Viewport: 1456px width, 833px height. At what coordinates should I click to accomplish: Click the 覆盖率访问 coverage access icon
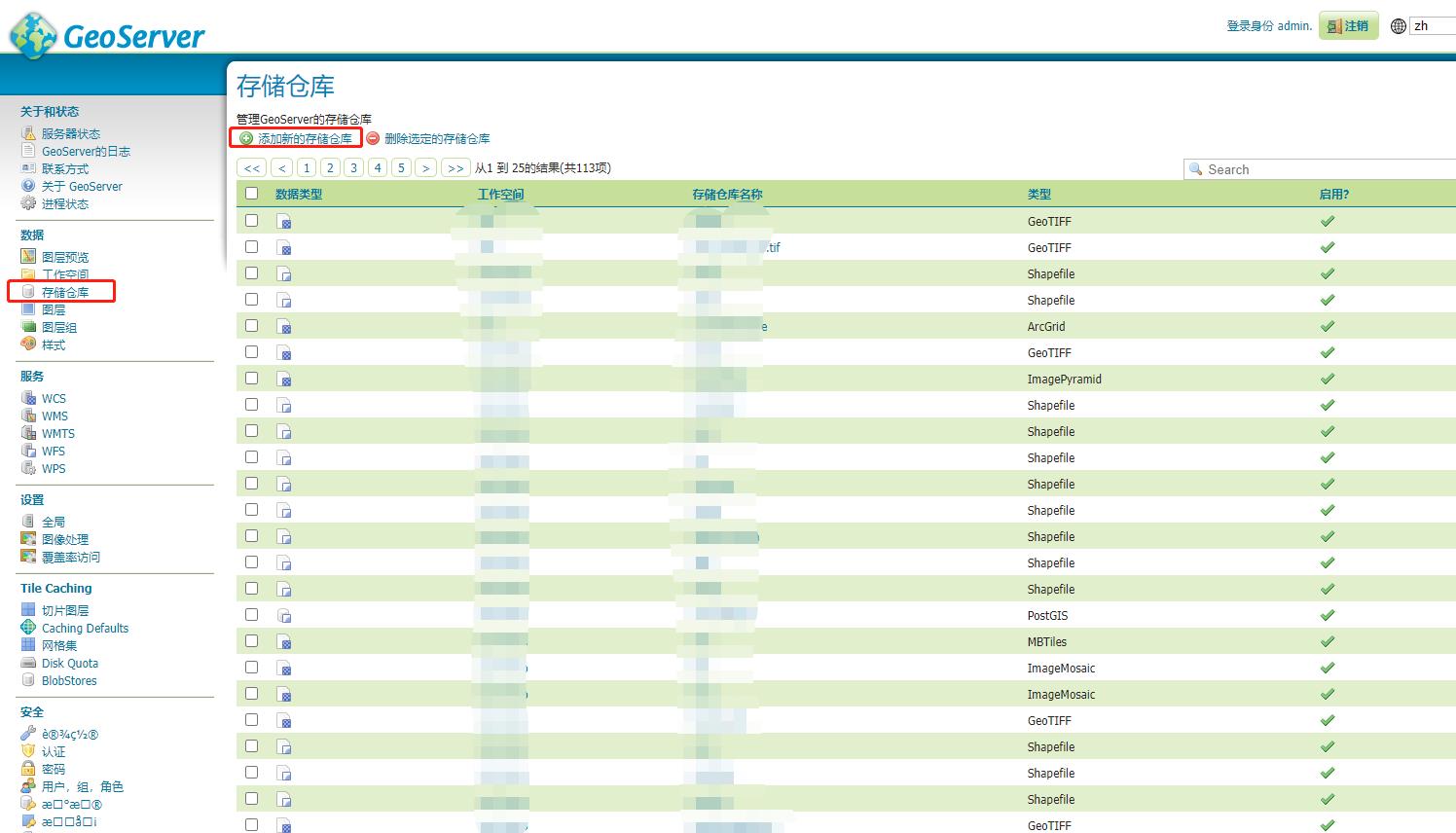point(28,557)
